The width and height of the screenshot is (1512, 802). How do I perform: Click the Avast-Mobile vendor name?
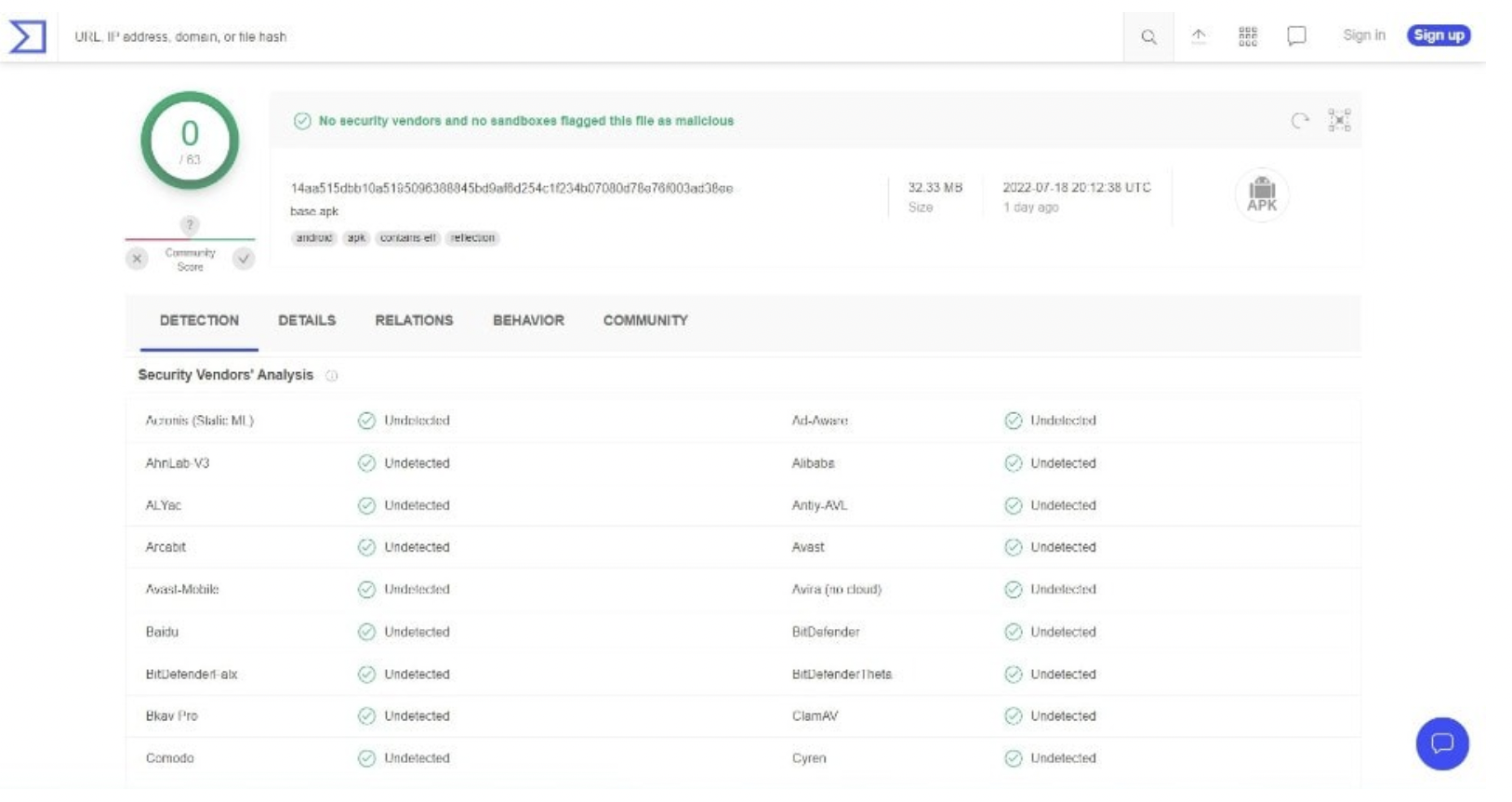click(182, 590)
